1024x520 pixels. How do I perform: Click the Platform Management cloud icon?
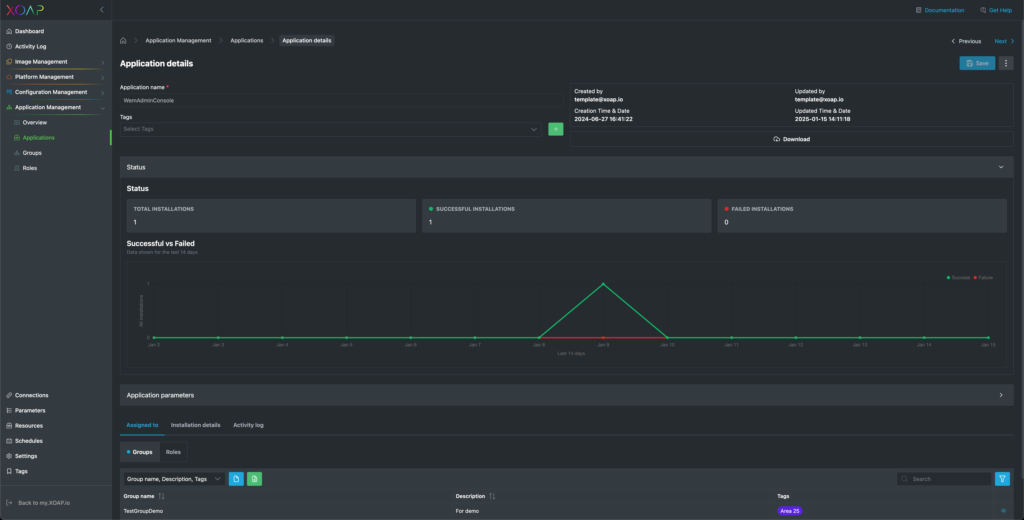click(x=9, y=77)
